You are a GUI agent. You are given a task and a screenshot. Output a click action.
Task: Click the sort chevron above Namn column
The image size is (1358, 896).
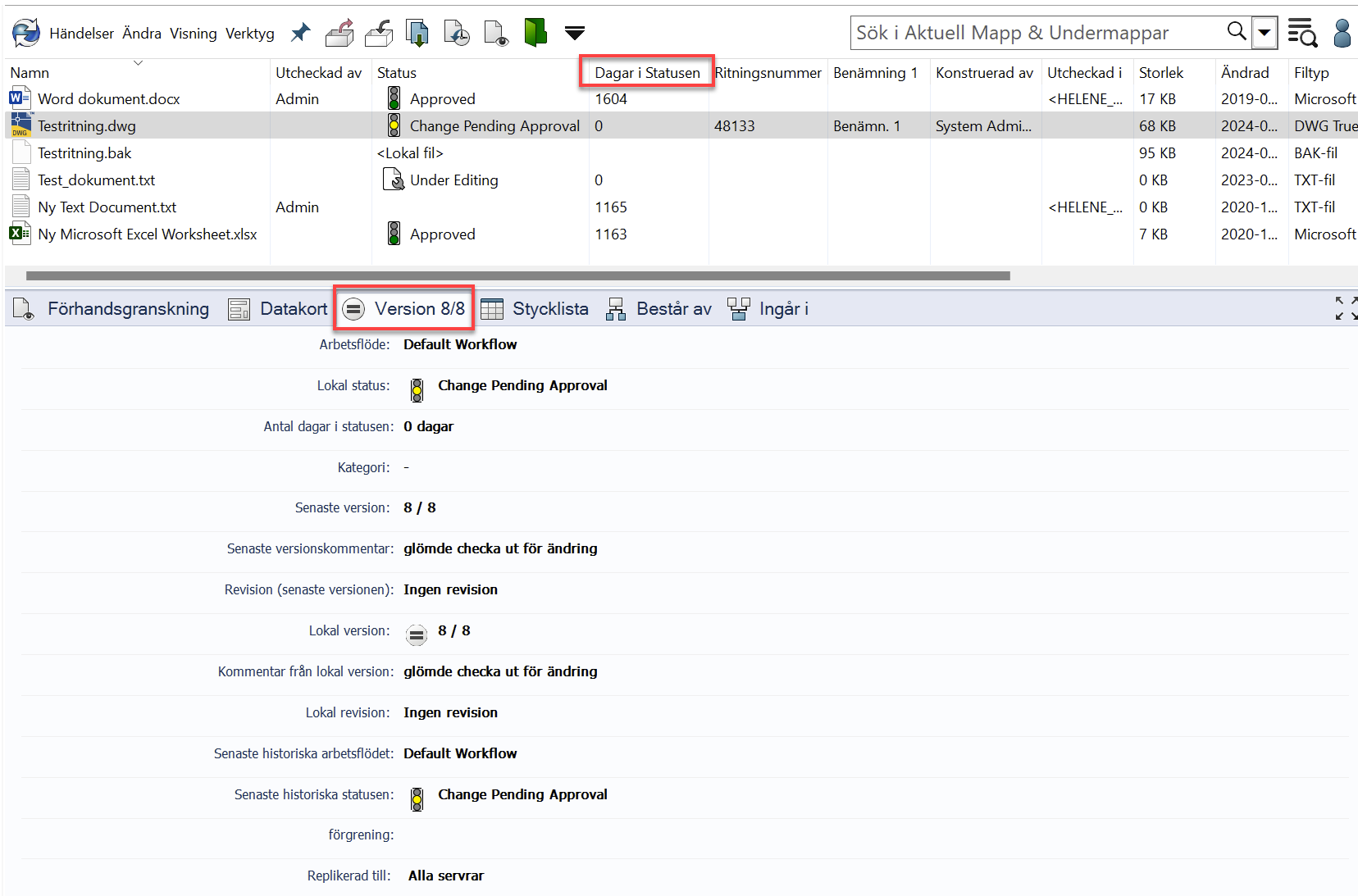(x=138, y=62)
